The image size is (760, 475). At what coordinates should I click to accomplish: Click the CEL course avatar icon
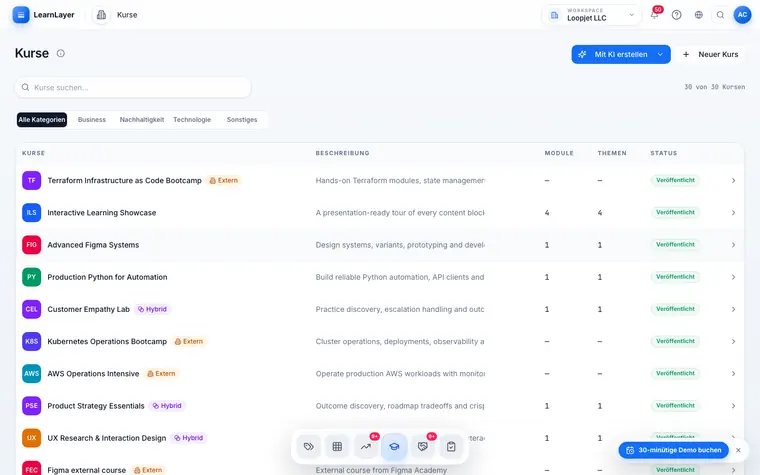point(32,309)
